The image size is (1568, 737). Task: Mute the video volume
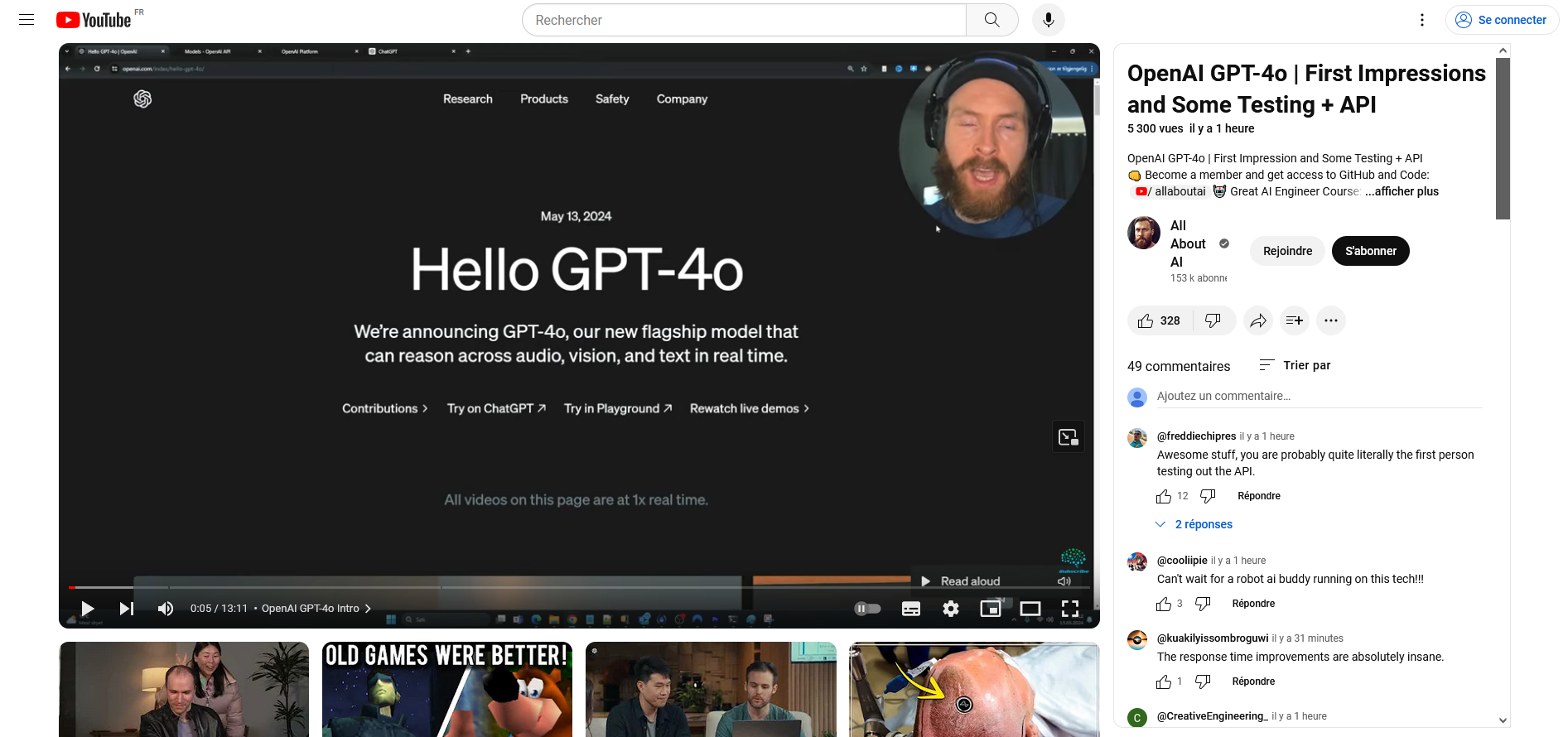point(166,609)
